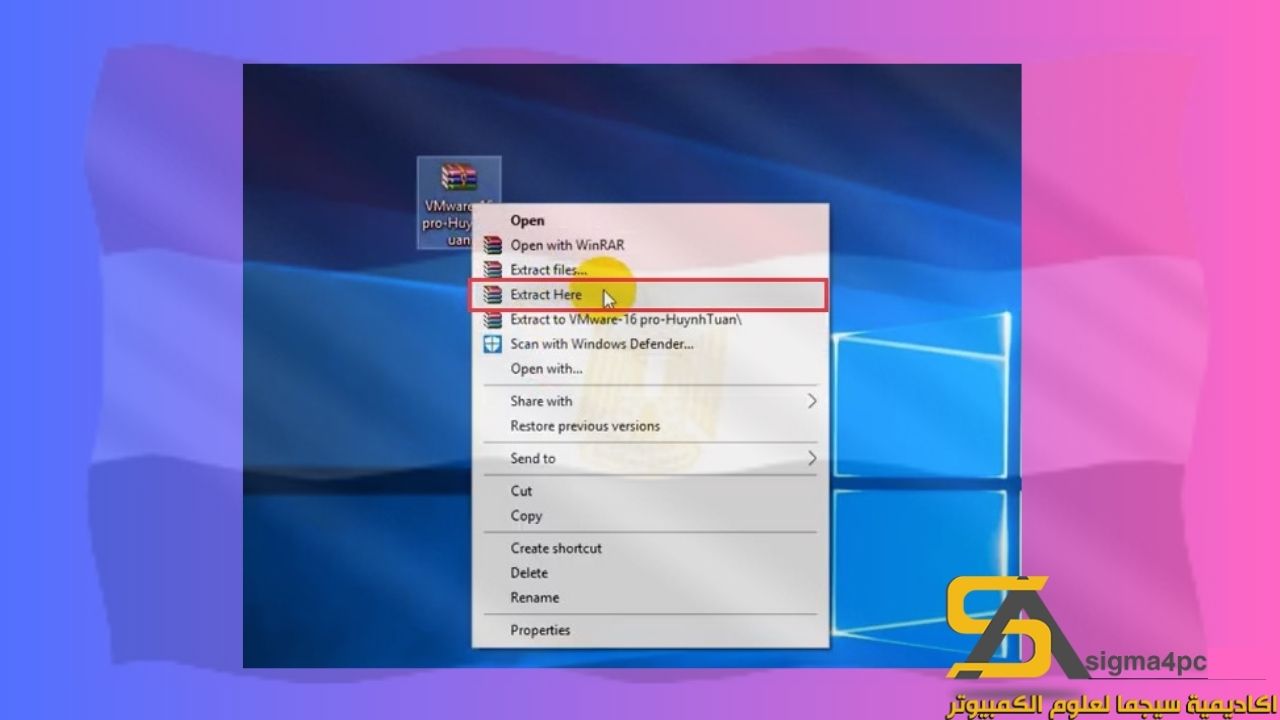The image size is (1280, 720).
Task: Click WinRAR icon beside Extract files
Action: pyautogui.click(x=492, y=270)
